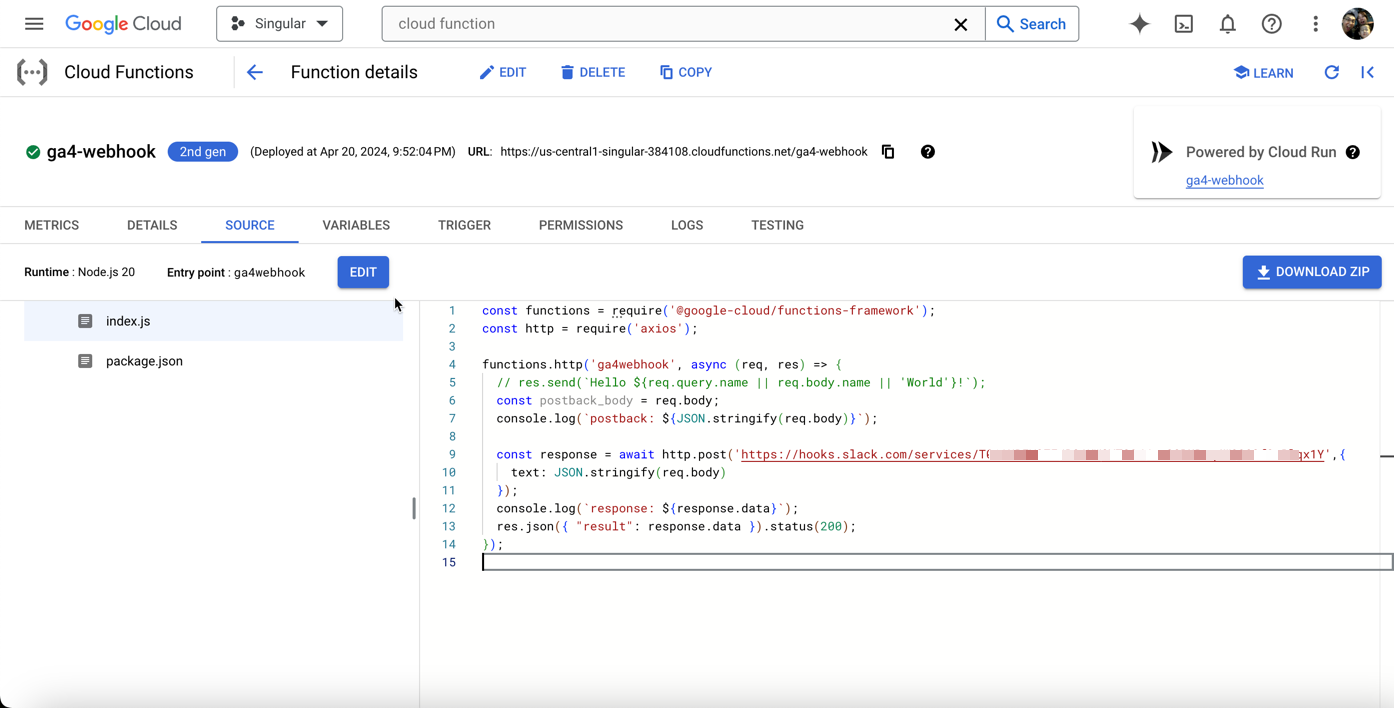Screen dimensions: 1394x708
Task: Switch to the METRICS tab
Action: pyautogui.click(x=52, y=225)
